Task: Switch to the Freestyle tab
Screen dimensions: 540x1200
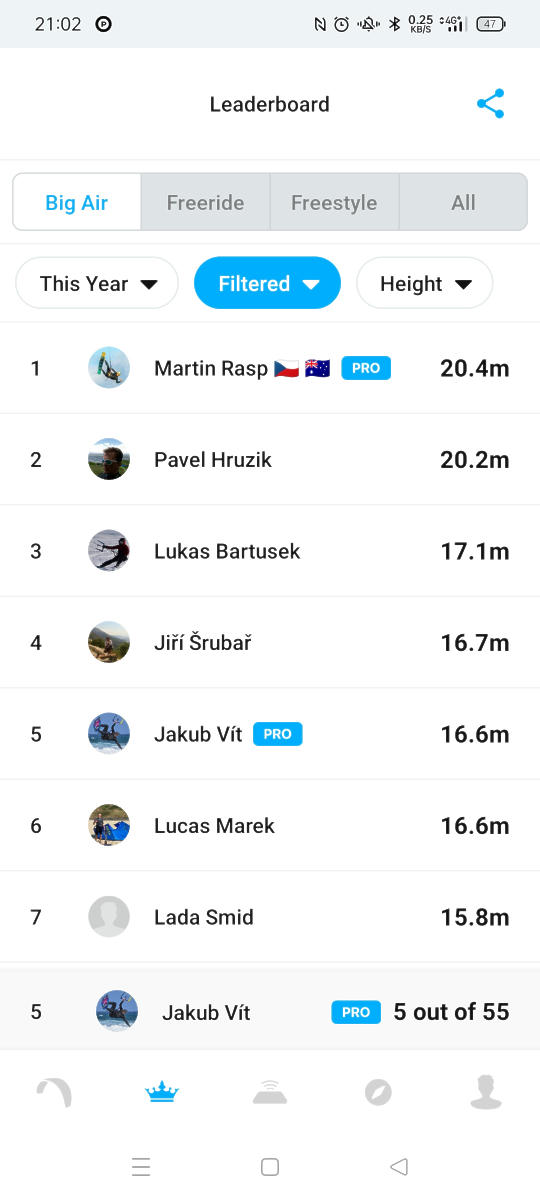Action: [334, 202]
